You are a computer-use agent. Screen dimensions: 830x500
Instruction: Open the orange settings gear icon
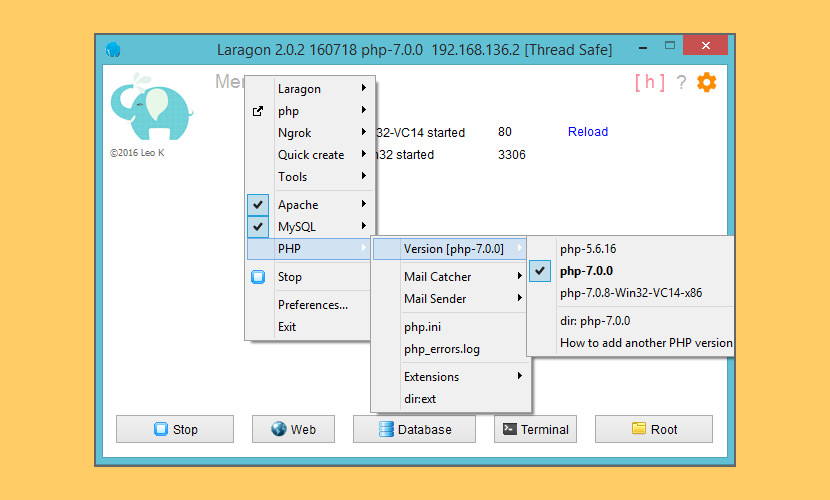tap(707, 83)
